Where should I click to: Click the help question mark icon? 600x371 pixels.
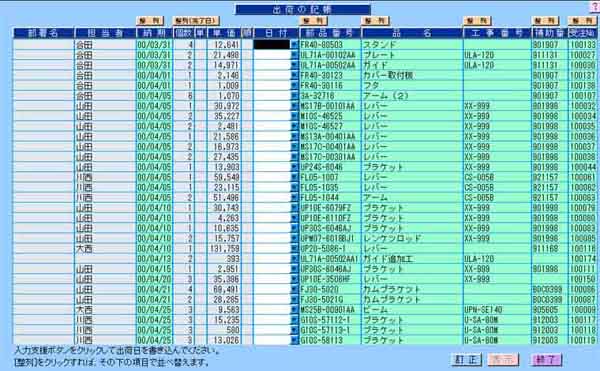[596, 7]
